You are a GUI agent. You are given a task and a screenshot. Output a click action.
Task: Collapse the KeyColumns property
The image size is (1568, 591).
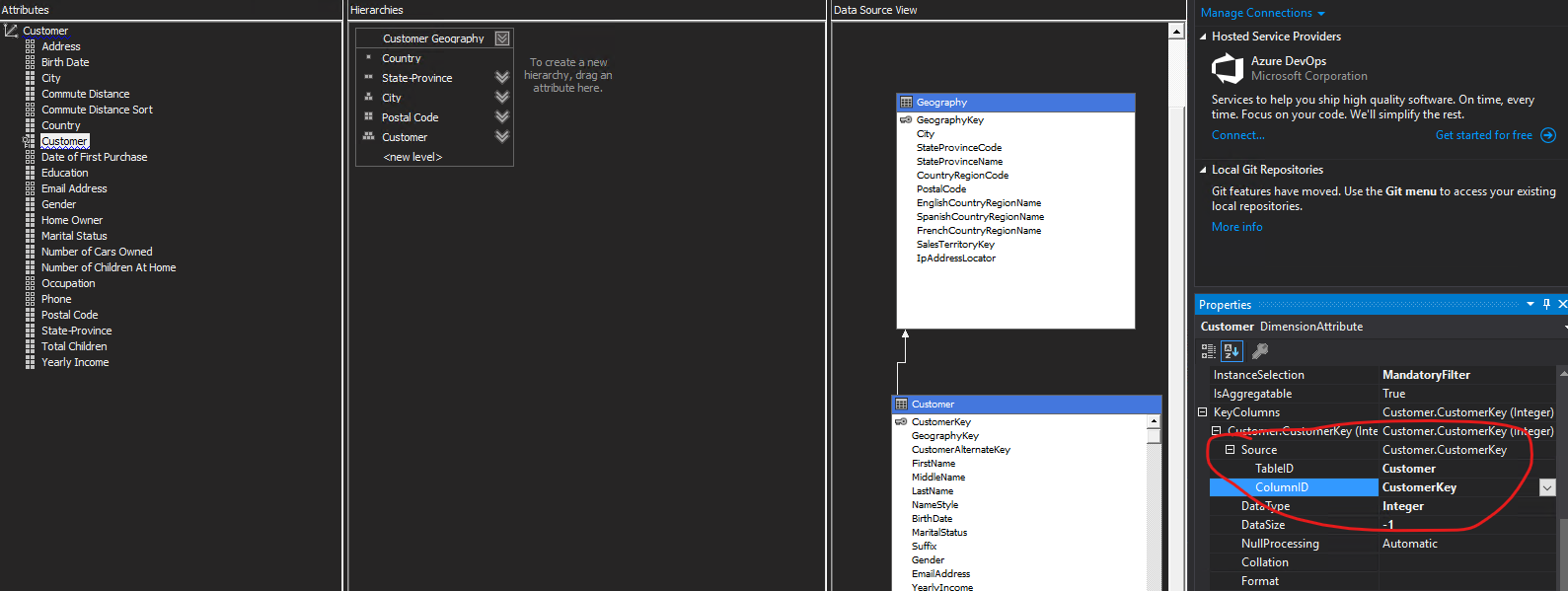click(x=1203, y=412)
